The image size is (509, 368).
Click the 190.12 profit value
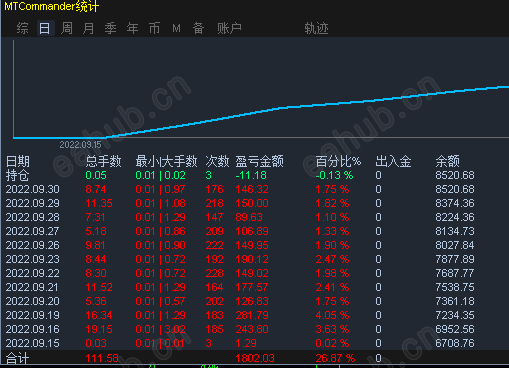click(x=252, y=259)
